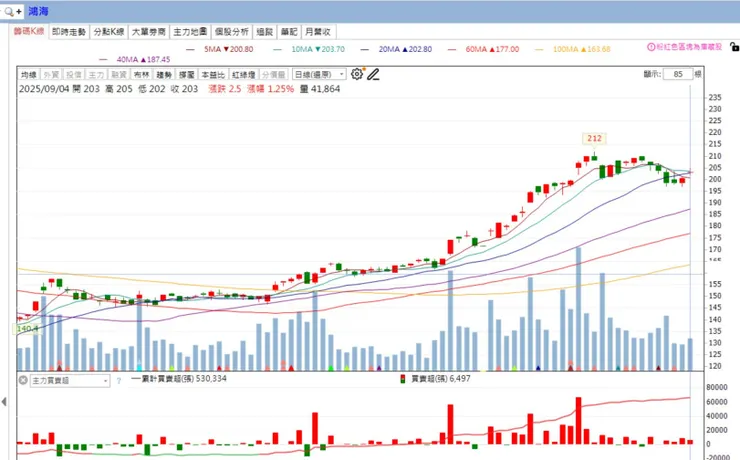Switch to the 即時走勢 tab
The image size is (740, 460).
tap(69, 32)
